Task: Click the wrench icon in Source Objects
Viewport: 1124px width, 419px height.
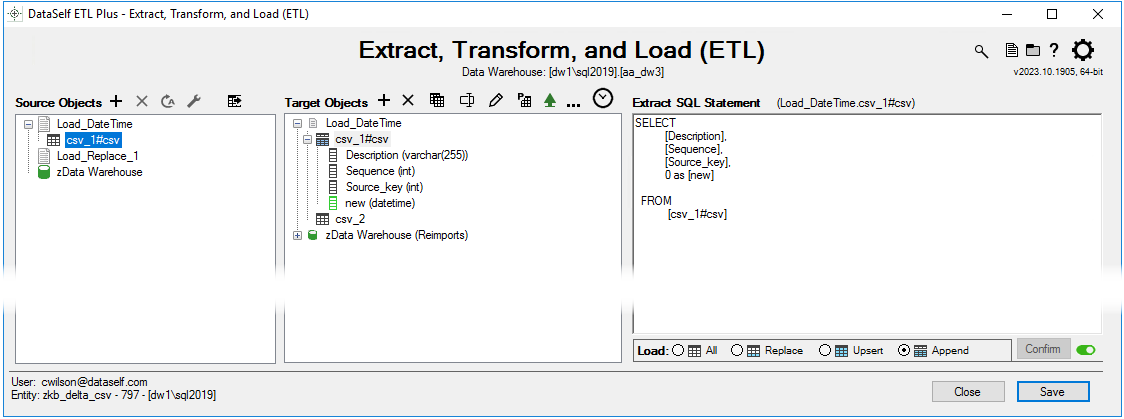Action: [x=195, y=102]
